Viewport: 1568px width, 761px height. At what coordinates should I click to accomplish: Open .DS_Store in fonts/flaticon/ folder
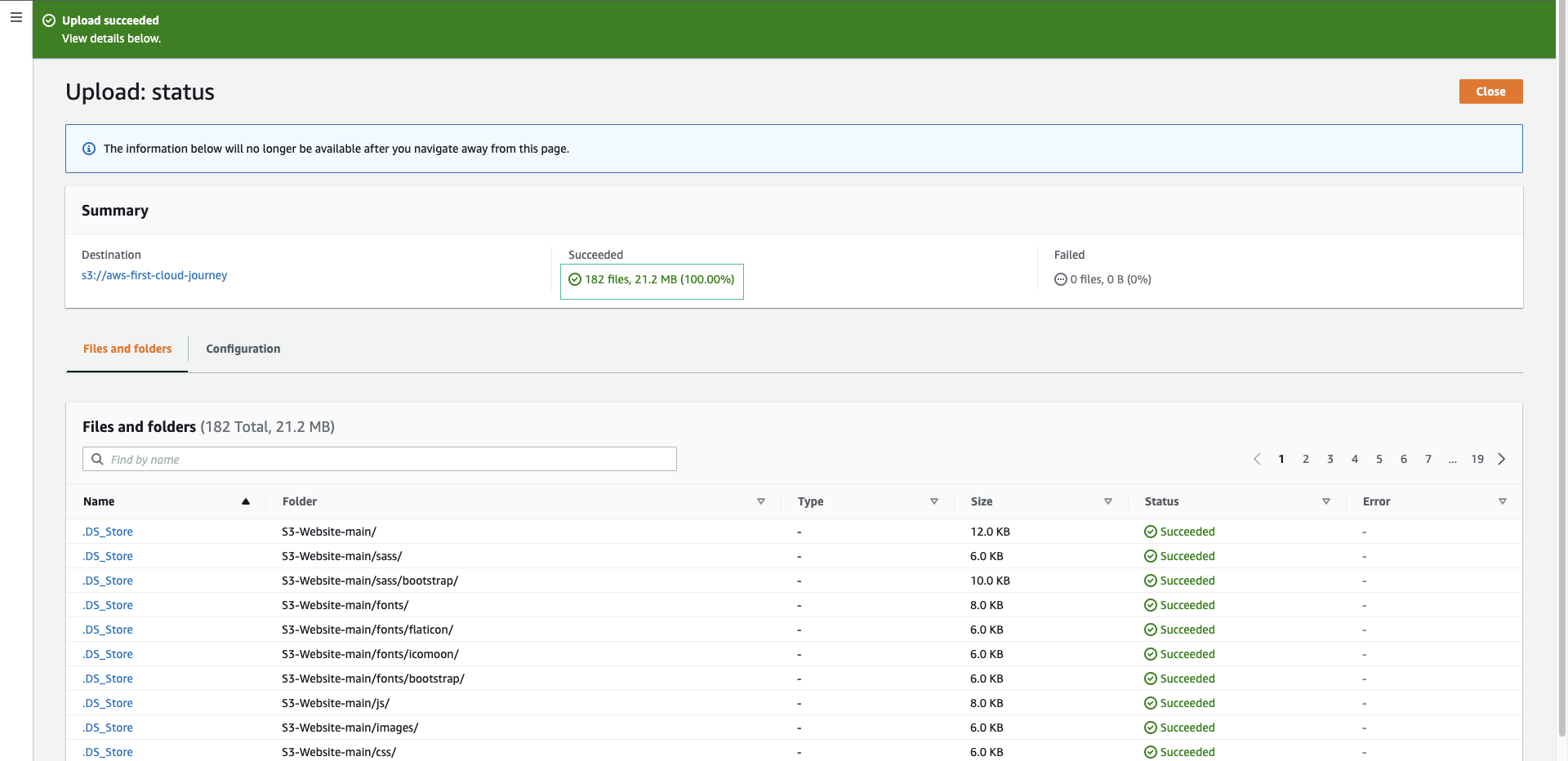(108, 630)
